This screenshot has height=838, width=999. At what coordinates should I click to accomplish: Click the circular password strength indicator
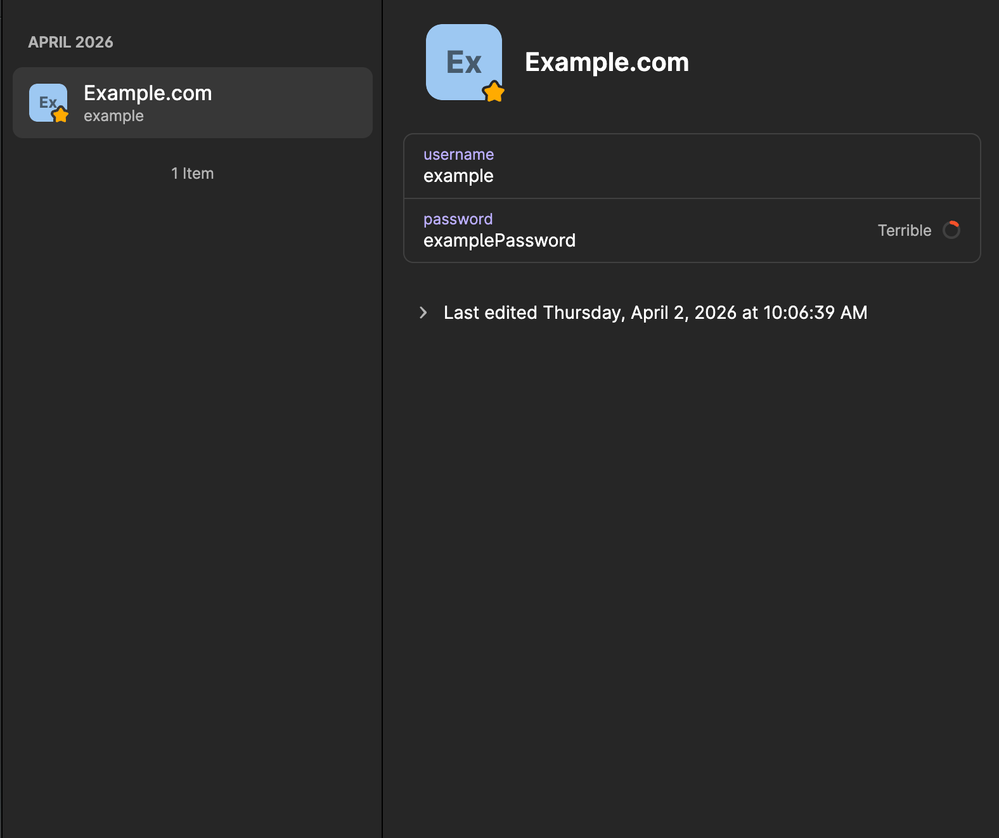[x=951, y=230]
